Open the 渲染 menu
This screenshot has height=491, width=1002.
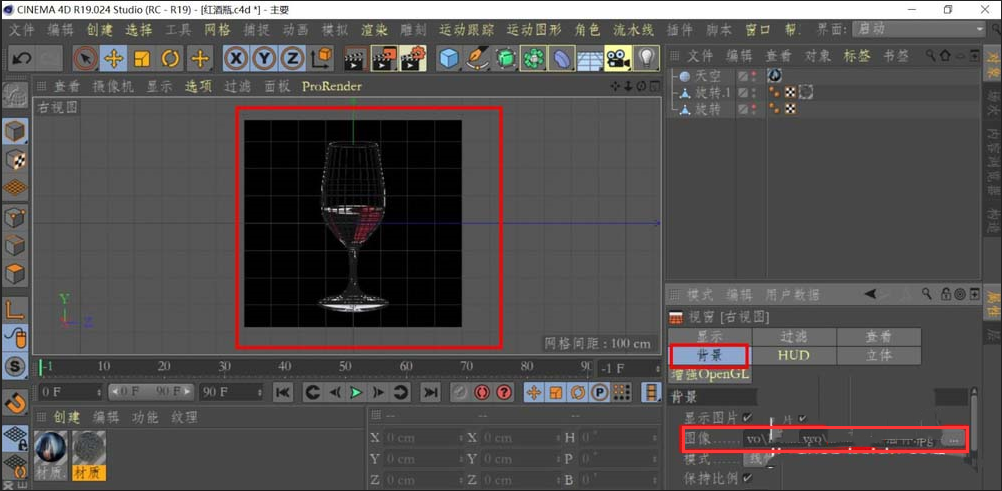(373, 30)
